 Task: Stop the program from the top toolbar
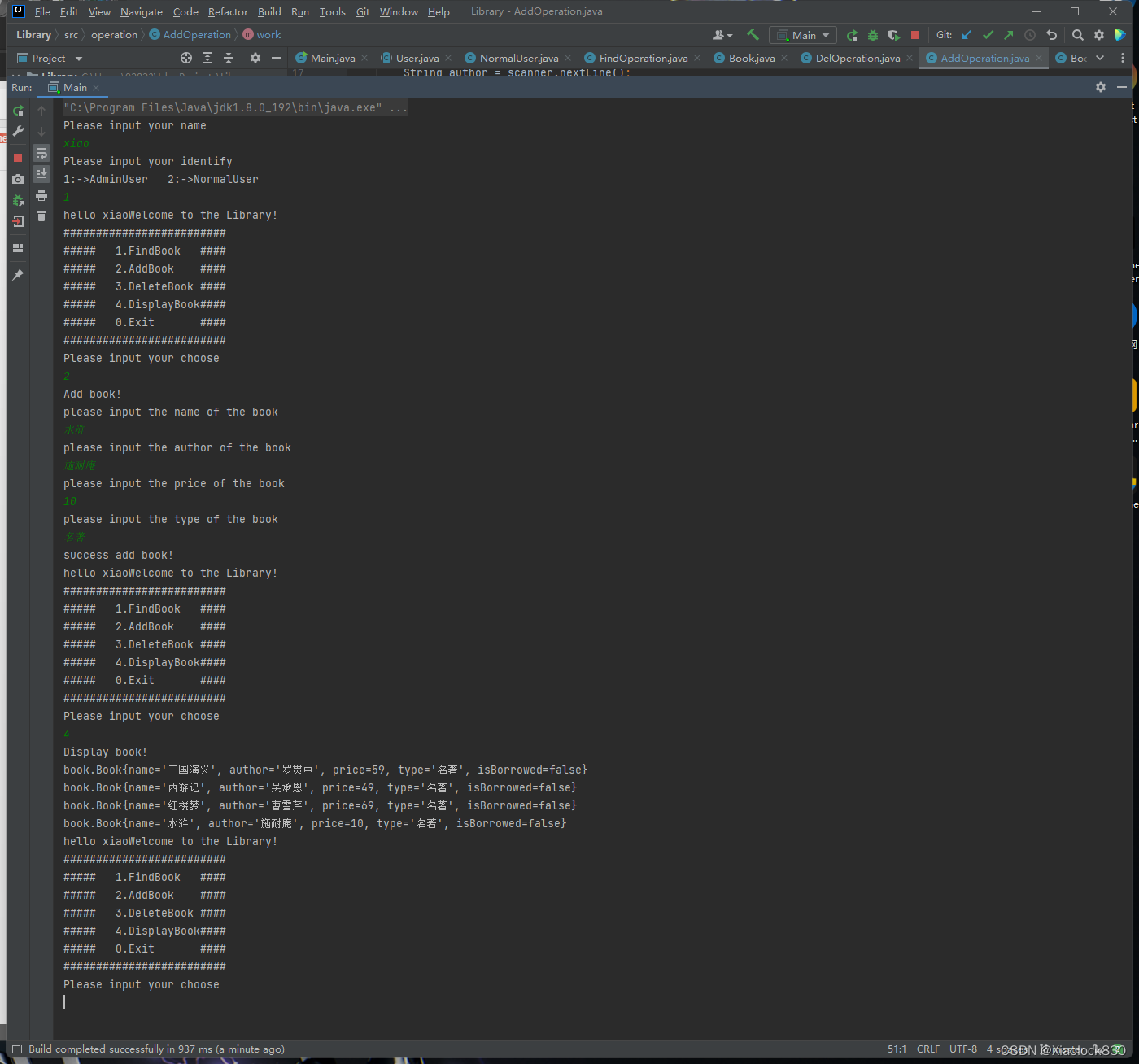915,35
